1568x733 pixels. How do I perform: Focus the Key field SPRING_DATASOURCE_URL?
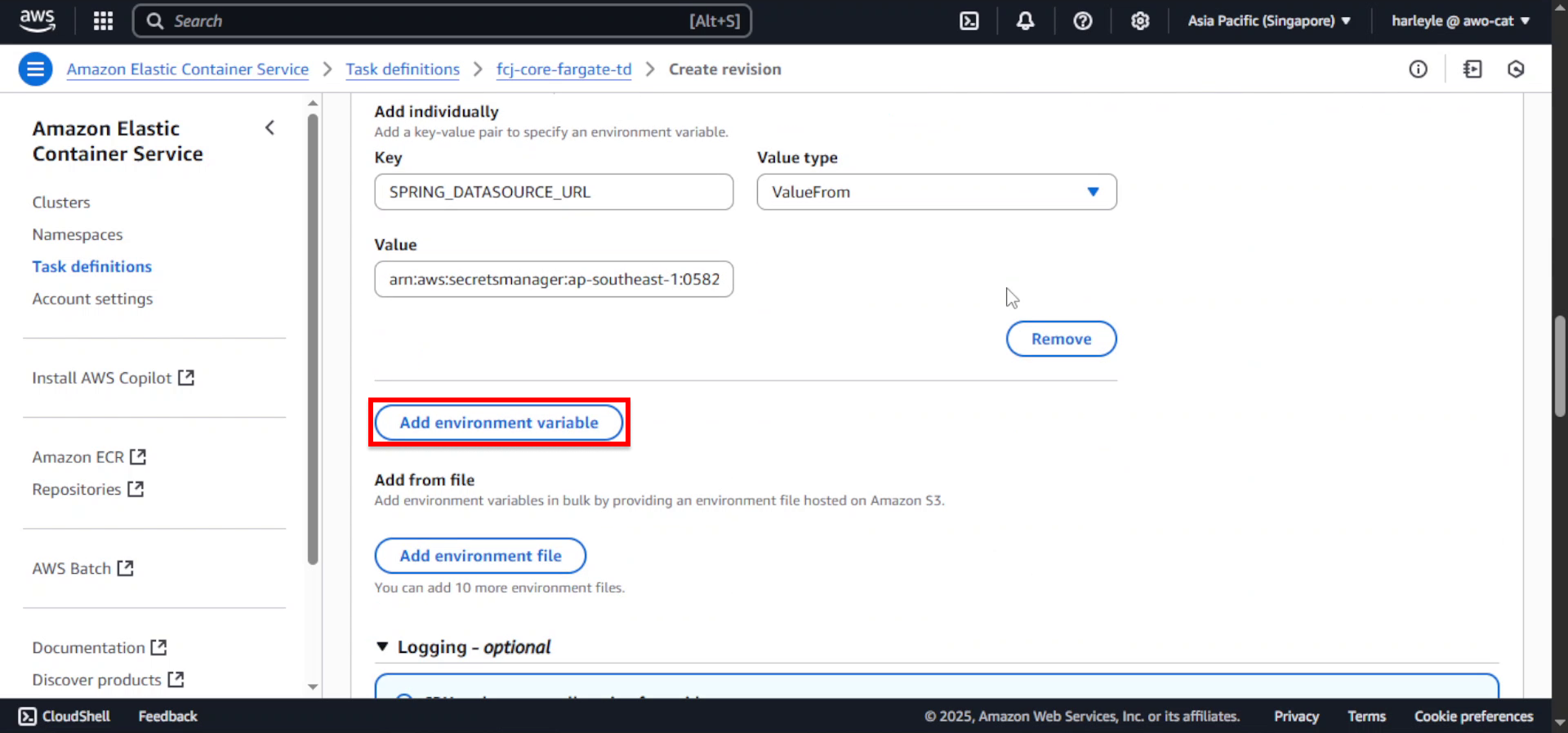coord(554,192)
